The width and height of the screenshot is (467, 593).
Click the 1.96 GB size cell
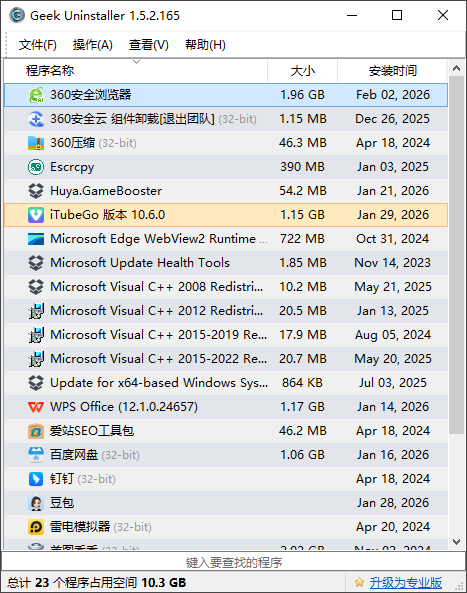point(303,95)
